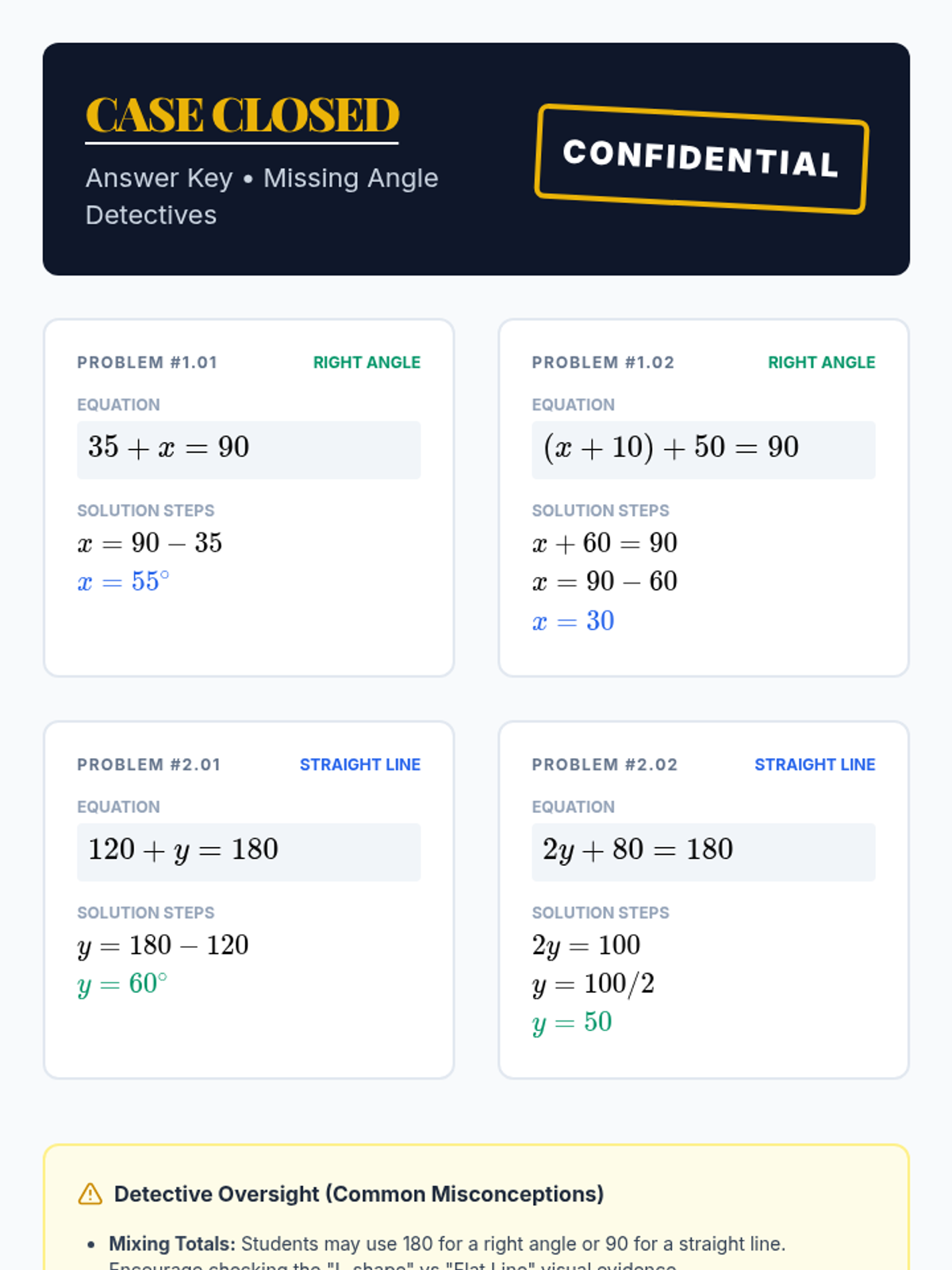Select the Problem #1.02 label
Screen dimensions: 952x1270
tap(603, 363)
